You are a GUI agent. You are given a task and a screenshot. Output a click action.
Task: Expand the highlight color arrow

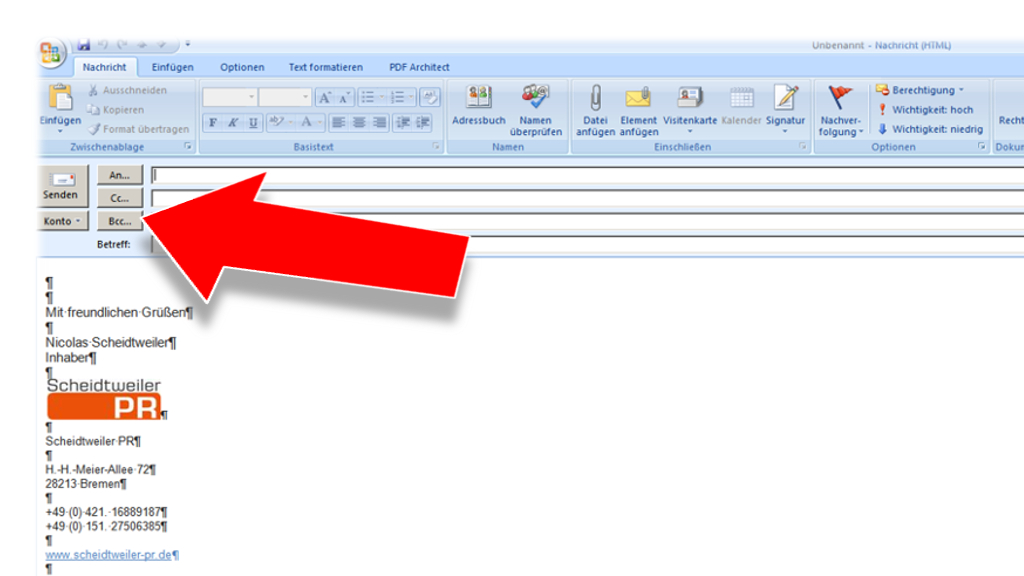click(x=291, y=122)
